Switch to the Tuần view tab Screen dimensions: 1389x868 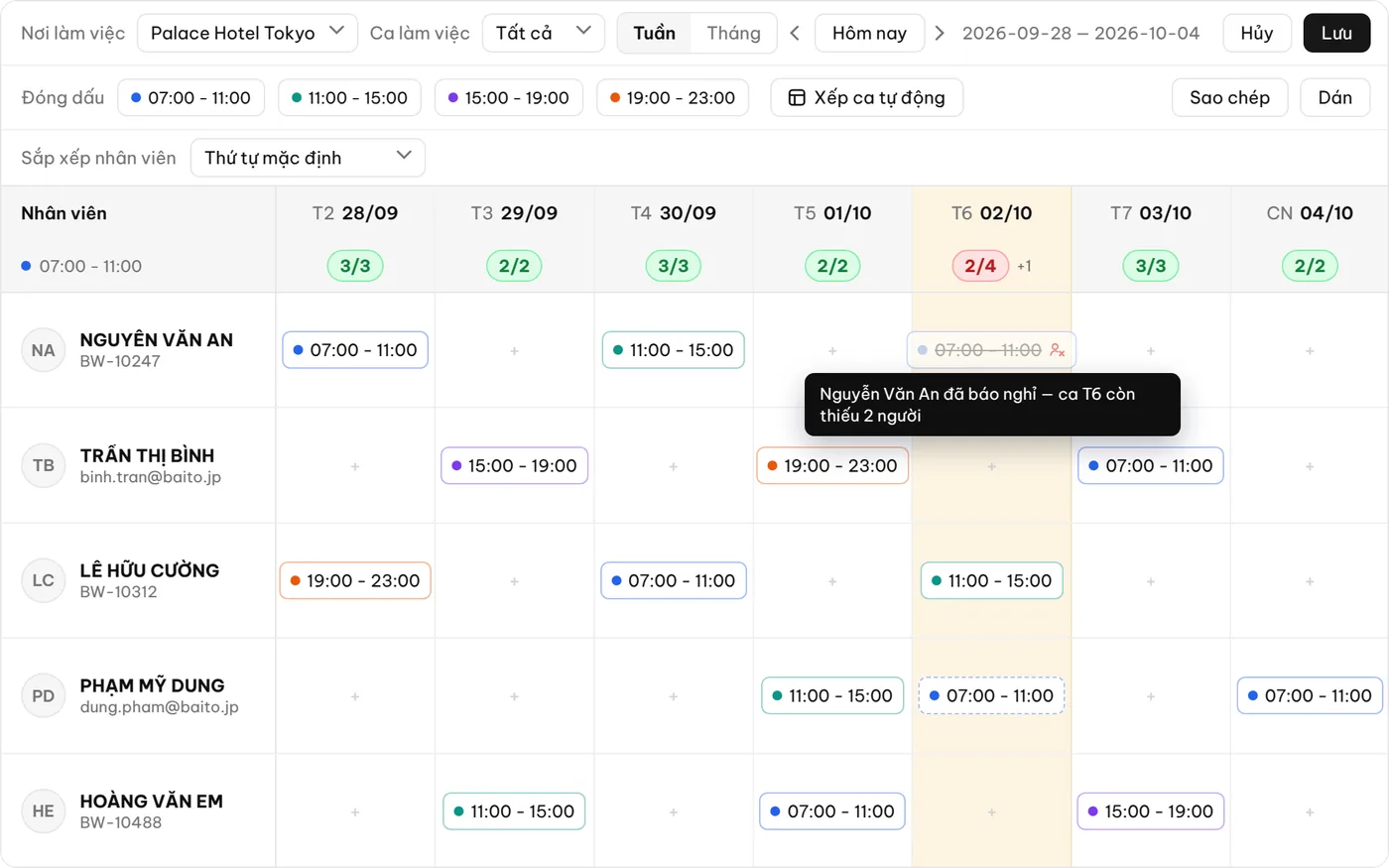point(655,33)
